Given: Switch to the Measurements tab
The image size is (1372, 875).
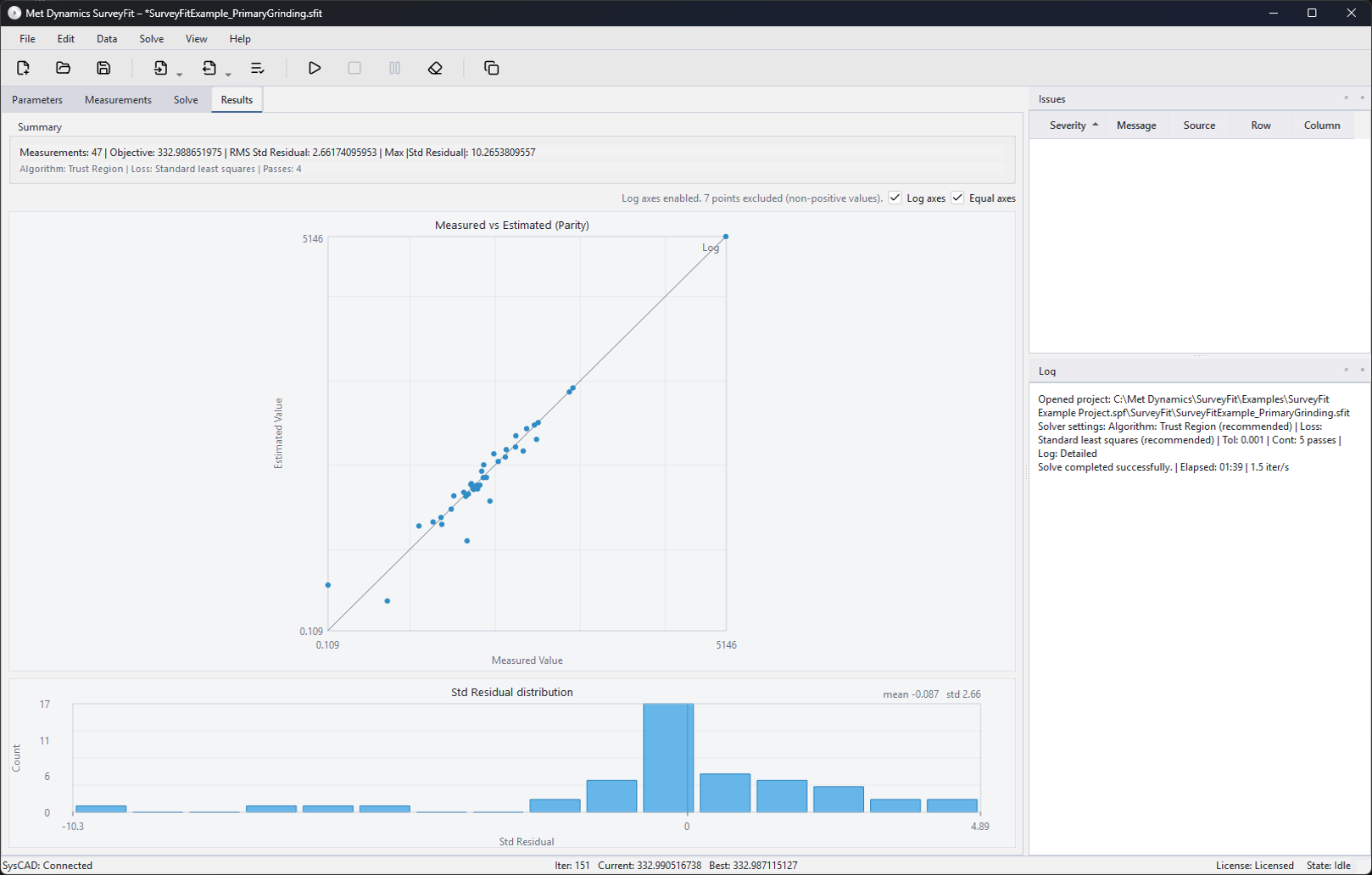Looking at the screenshot, I should point(118,100).
